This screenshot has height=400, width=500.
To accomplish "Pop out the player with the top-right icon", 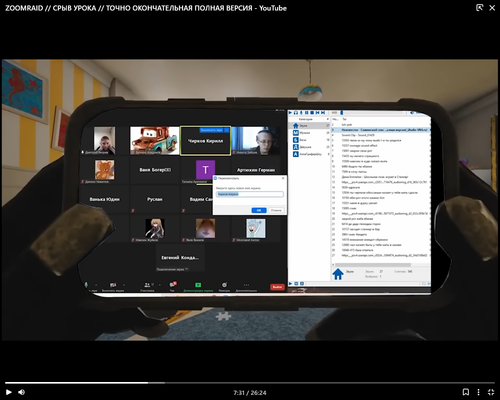I will (x=479, y=8).
